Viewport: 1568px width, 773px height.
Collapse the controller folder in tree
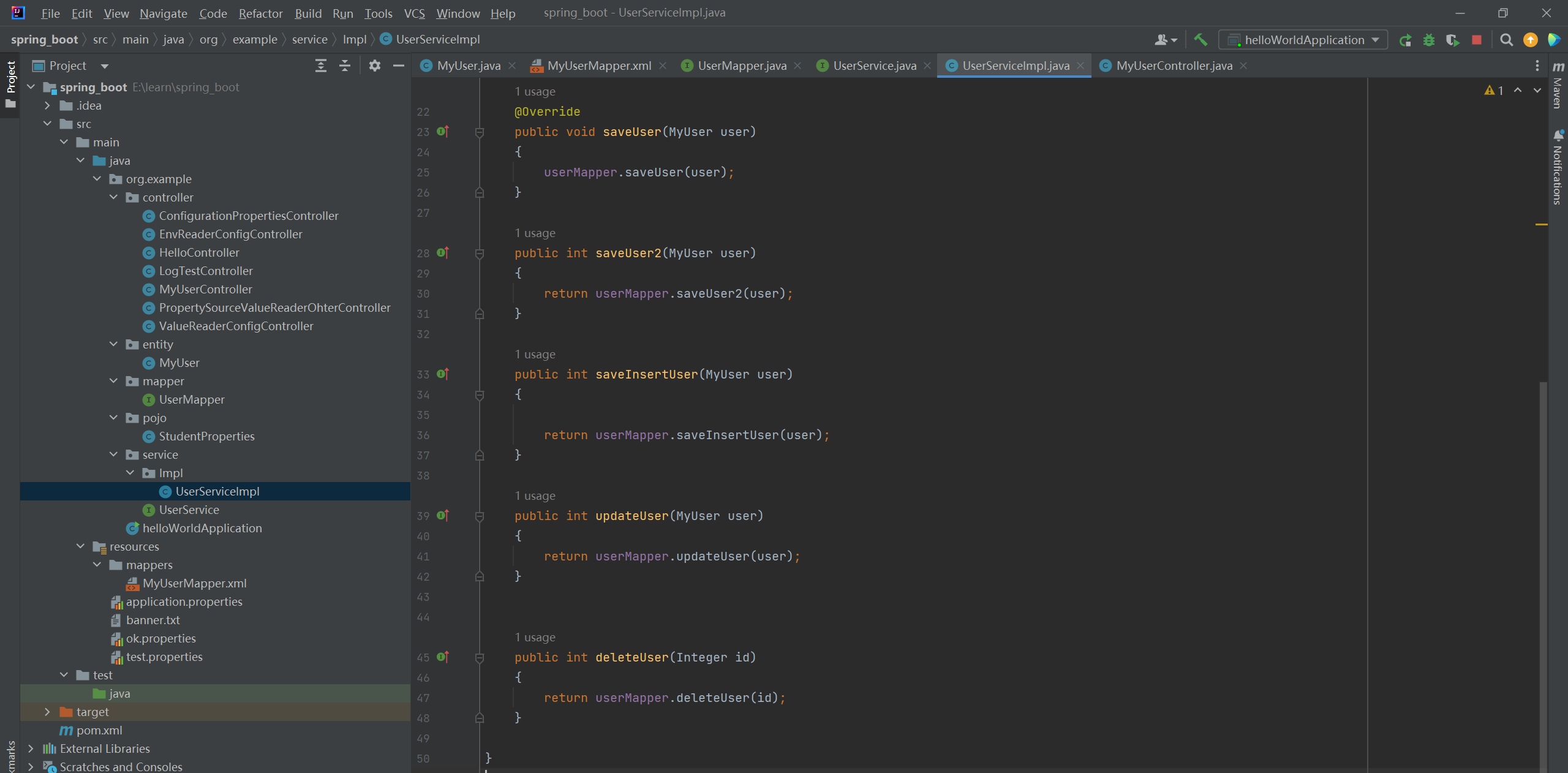pos(113,197)
